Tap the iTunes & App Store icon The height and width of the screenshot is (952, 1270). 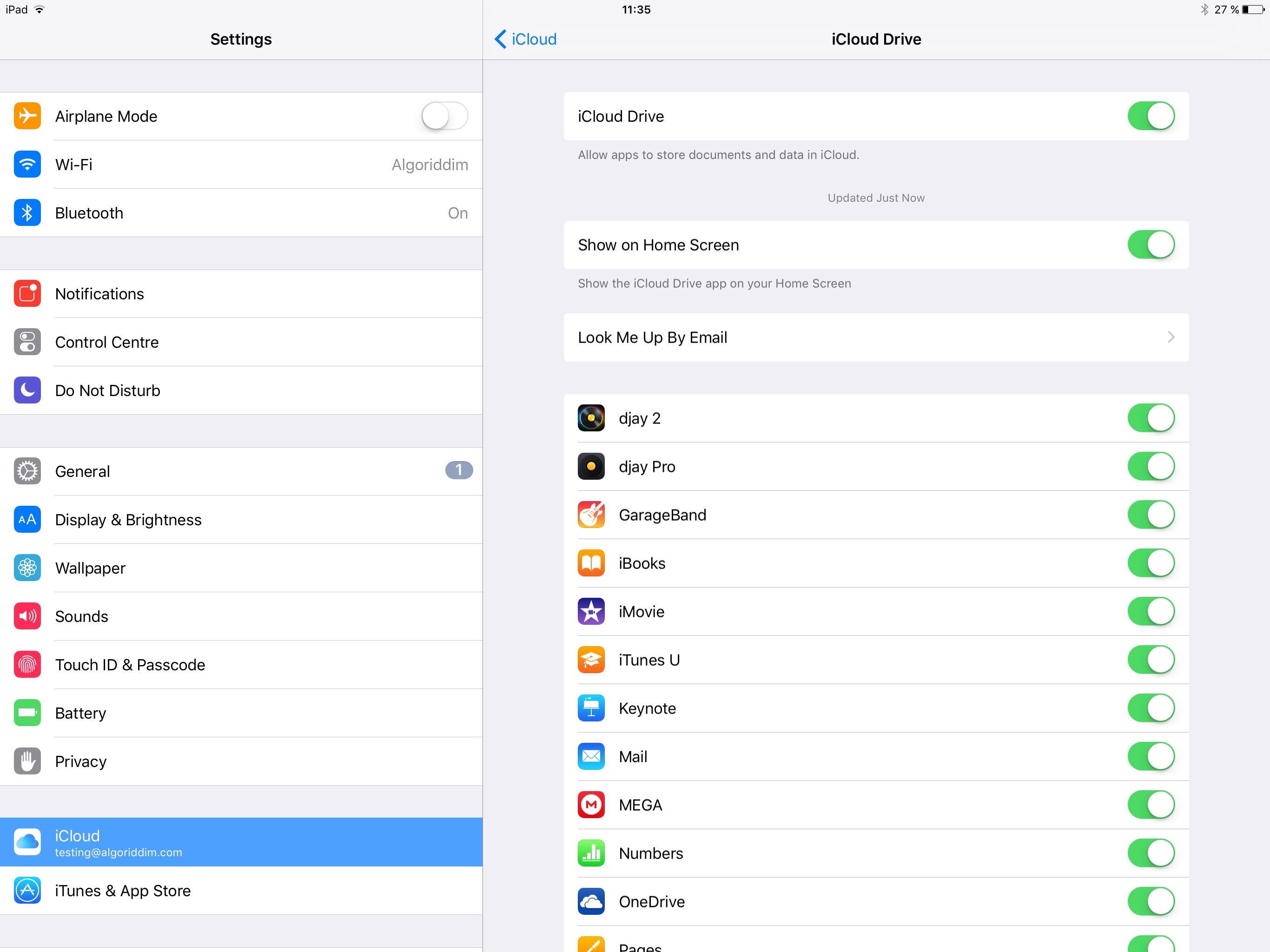[27, 890]
